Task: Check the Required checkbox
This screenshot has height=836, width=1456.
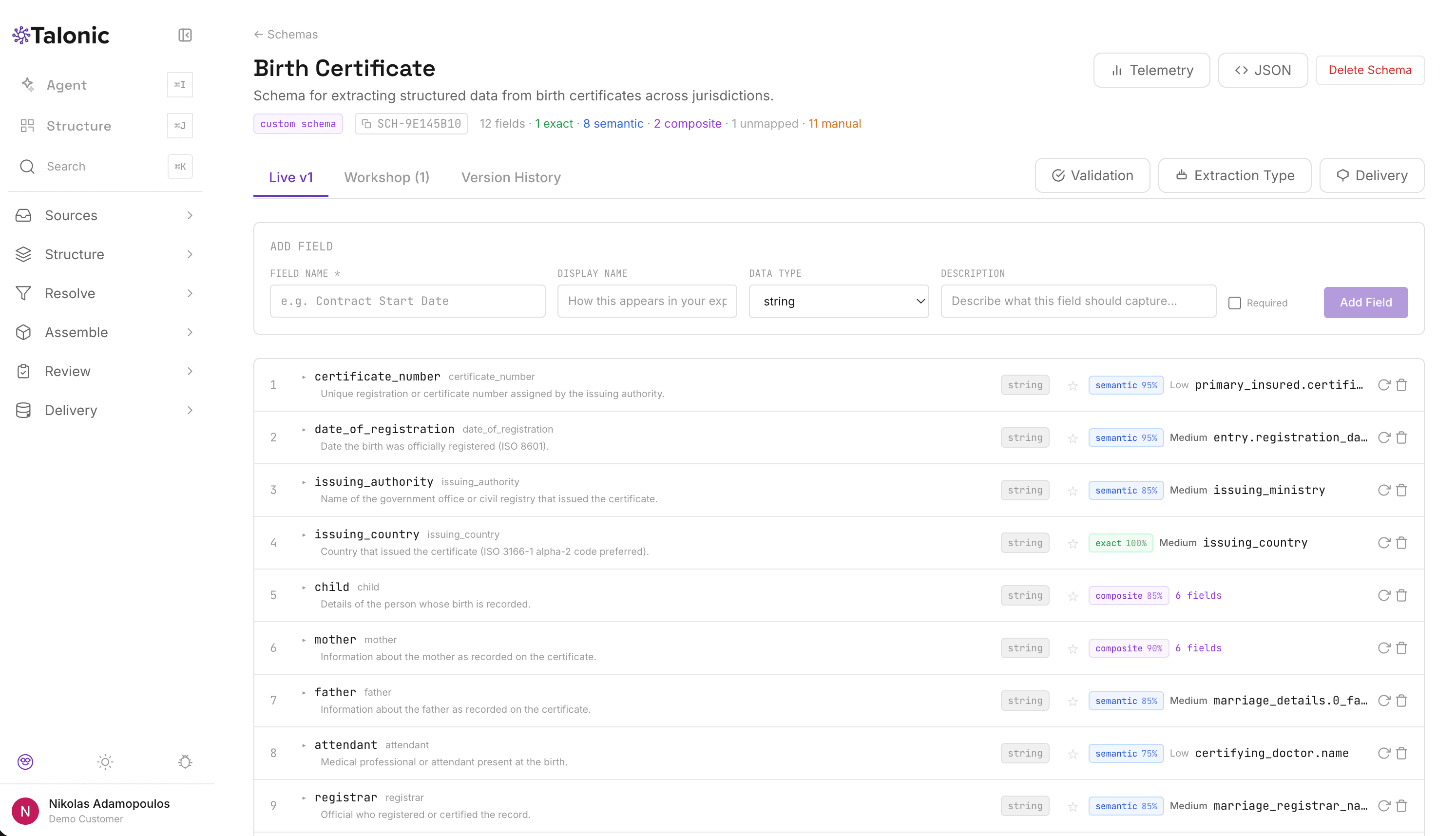Action: point(1234,303)
